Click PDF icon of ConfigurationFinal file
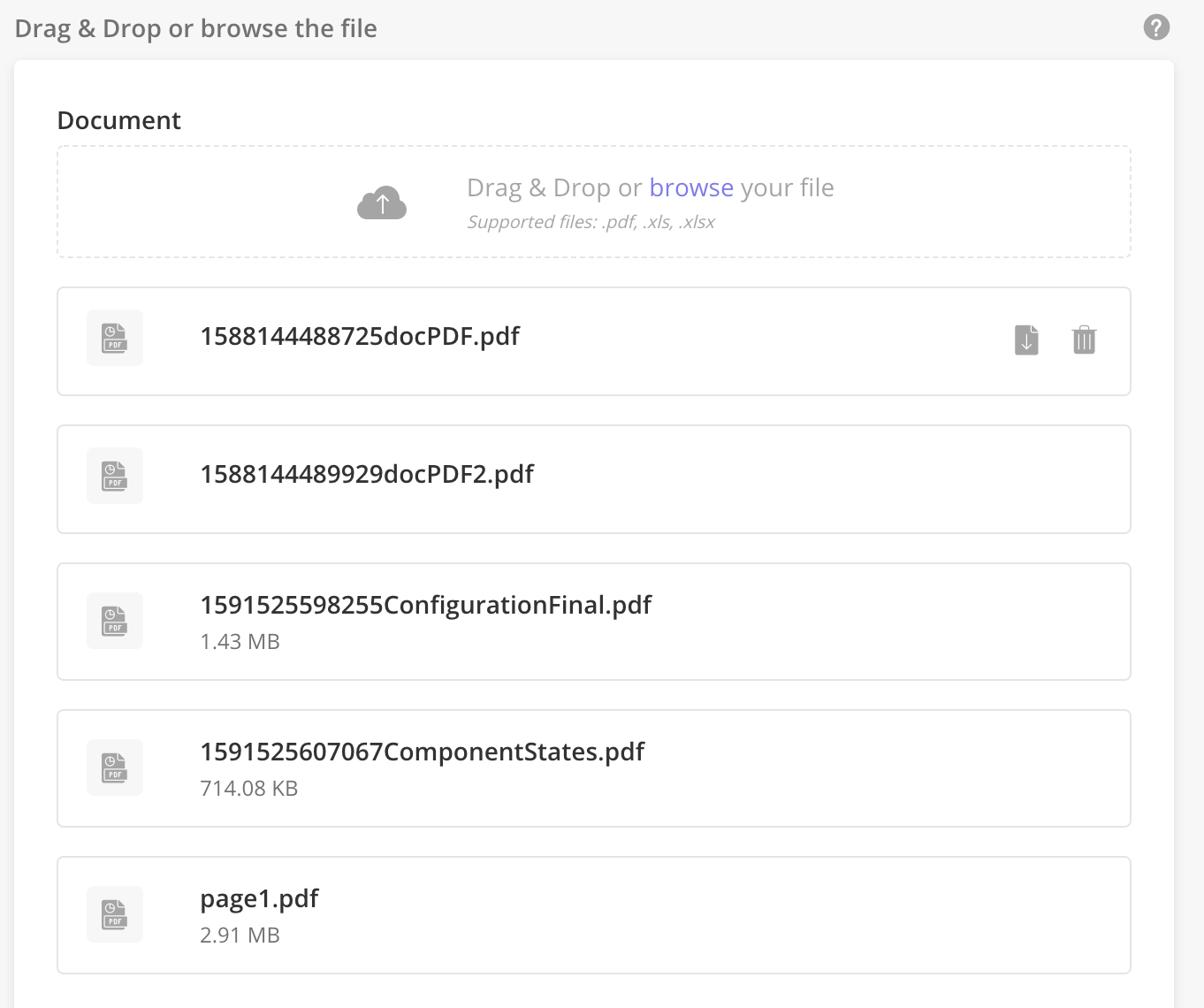1204x1008 pixels. [x=115, y=621]
